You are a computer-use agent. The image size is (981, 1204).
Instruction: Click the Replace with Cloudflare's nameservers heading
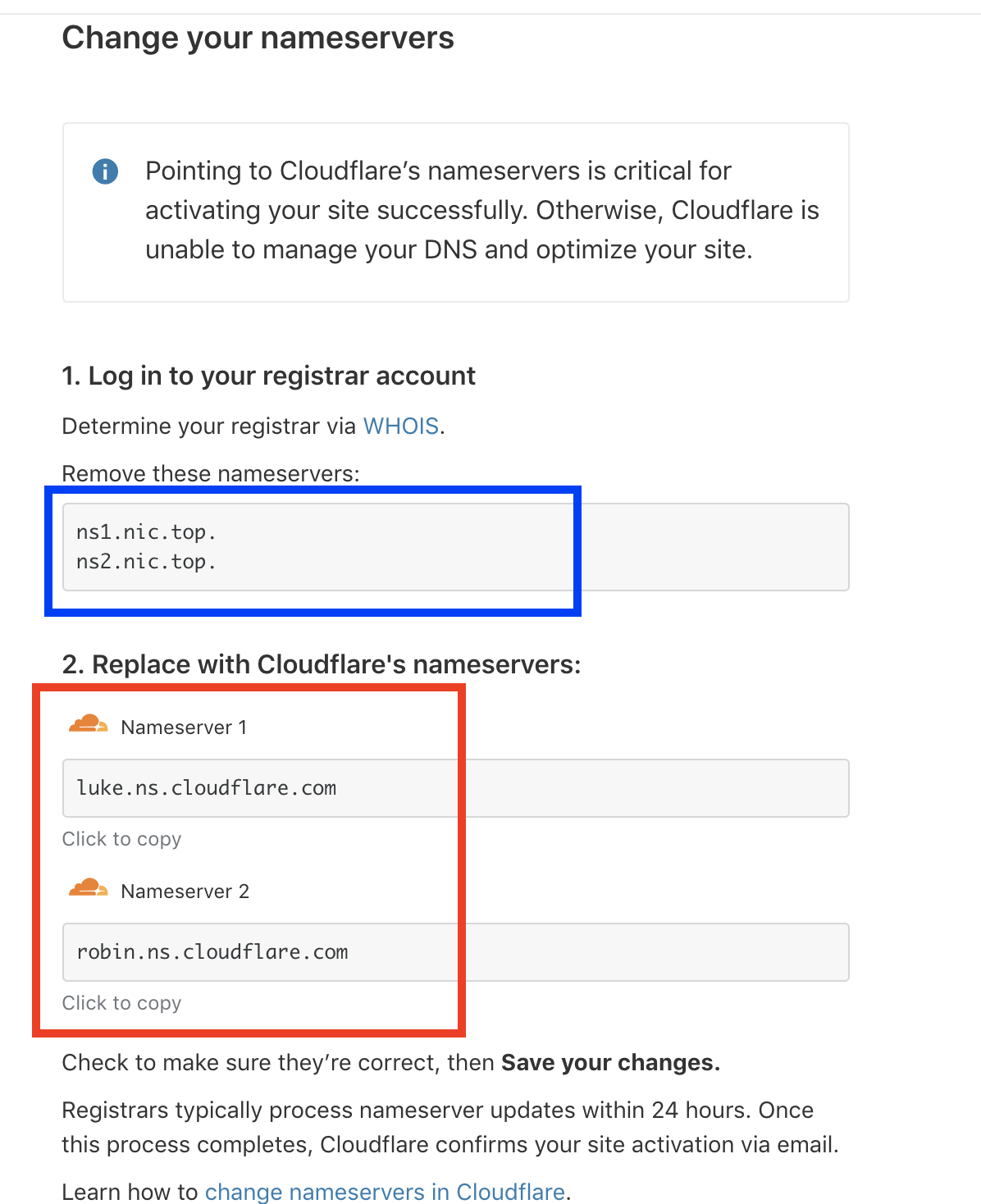(x=322, y=664)
